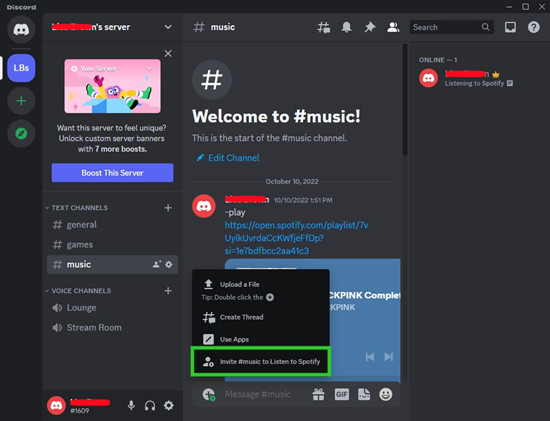Skip to previous track in Spotify embed
The image size is (550, 421).
pyautogui.click(x=370, y=357)
